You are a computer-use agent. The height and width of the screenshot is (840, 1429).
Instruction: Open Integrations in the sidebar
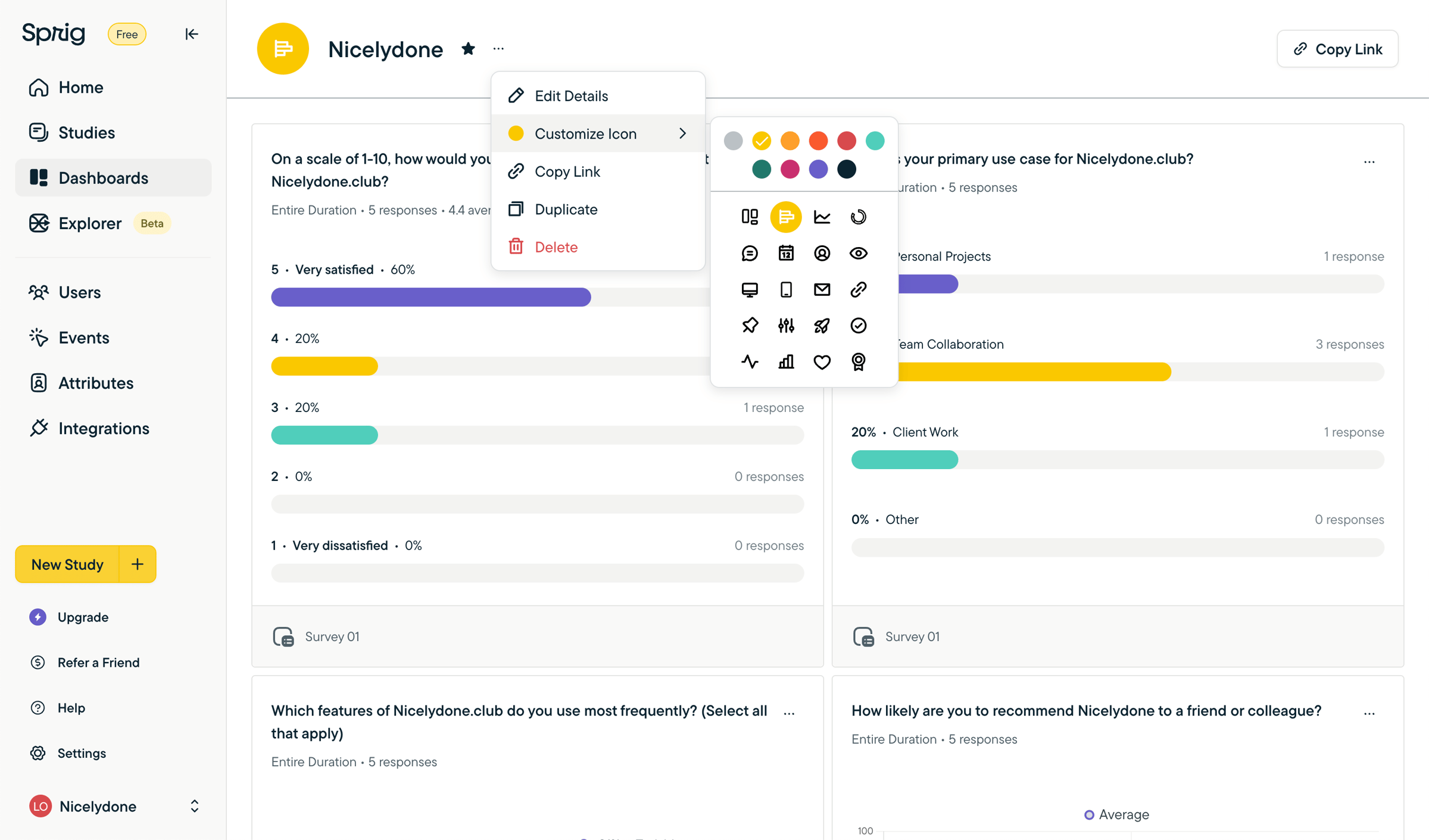point(113,428)
